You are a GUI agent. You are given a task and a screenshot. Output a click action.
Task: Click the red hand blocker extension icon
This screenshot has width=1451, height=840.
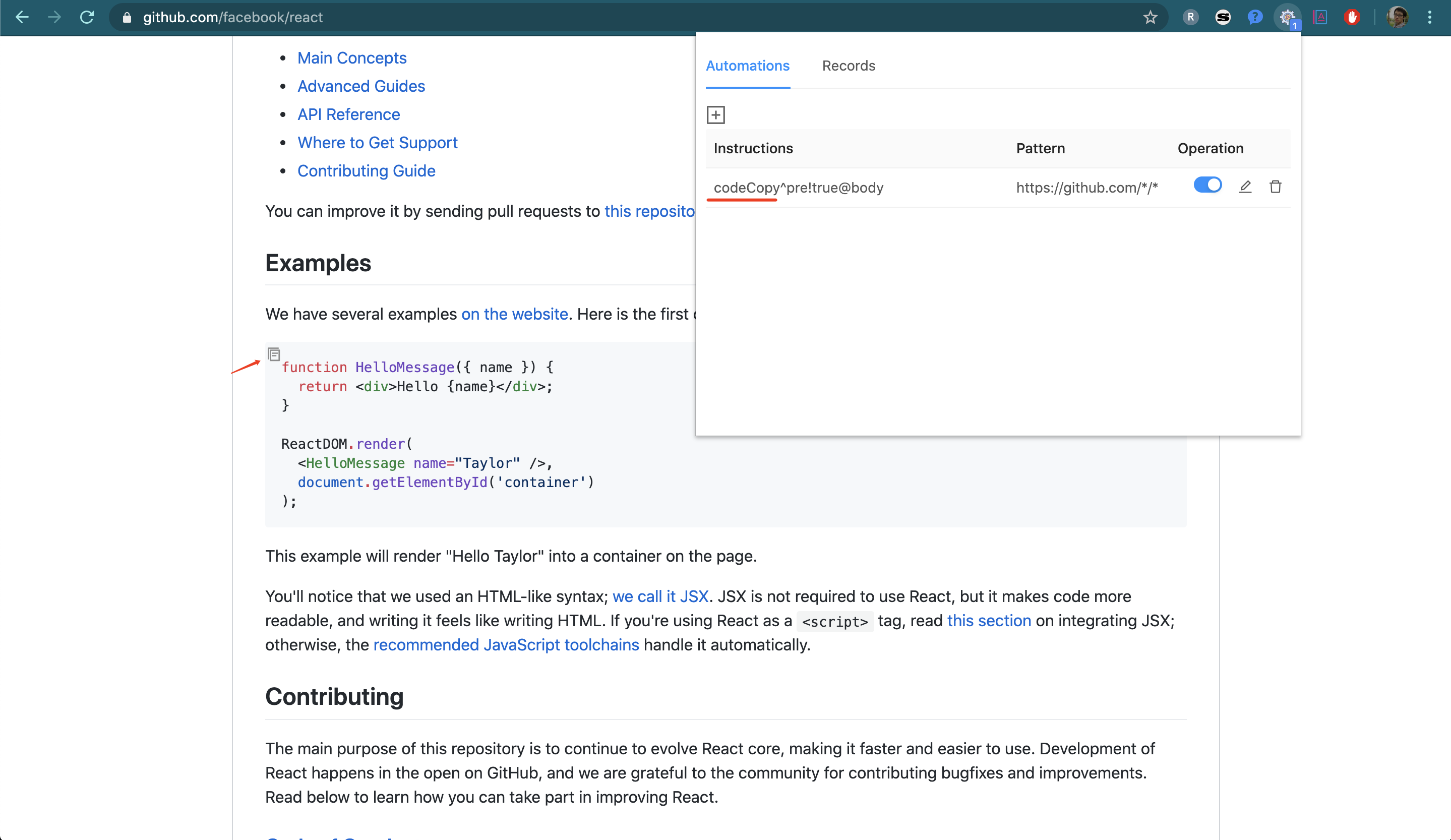tap(1352, 17)
